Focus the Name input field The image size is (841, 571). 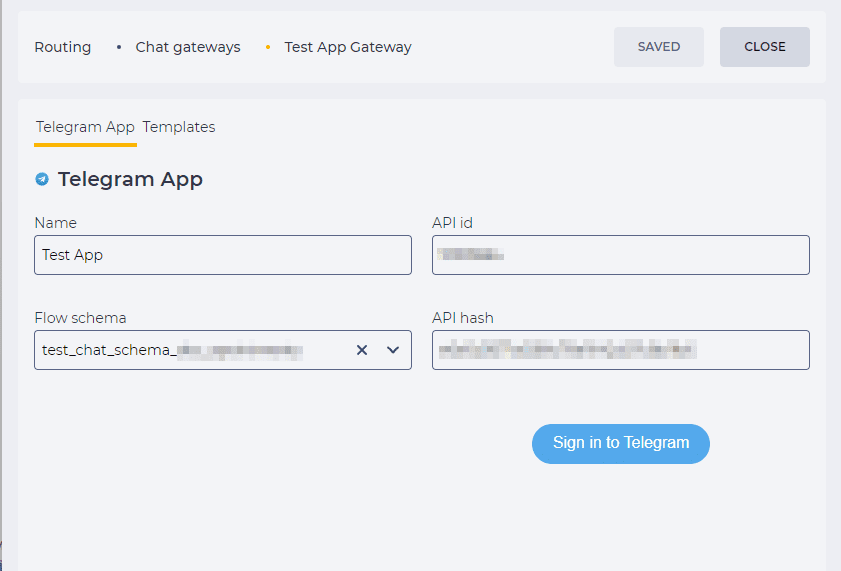click(223, 255)
